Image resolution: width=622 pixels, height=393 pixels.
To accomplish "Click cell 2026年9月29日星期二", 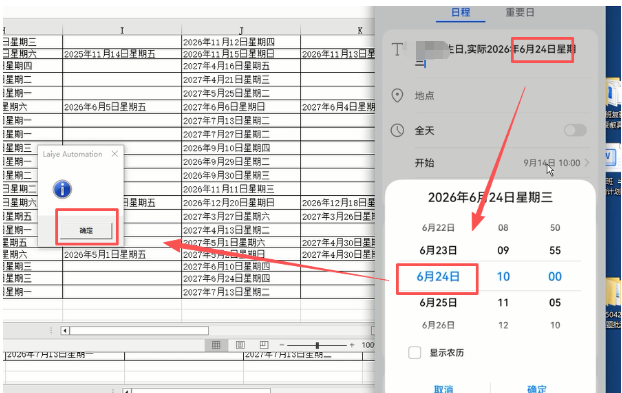I will point(241,162).
